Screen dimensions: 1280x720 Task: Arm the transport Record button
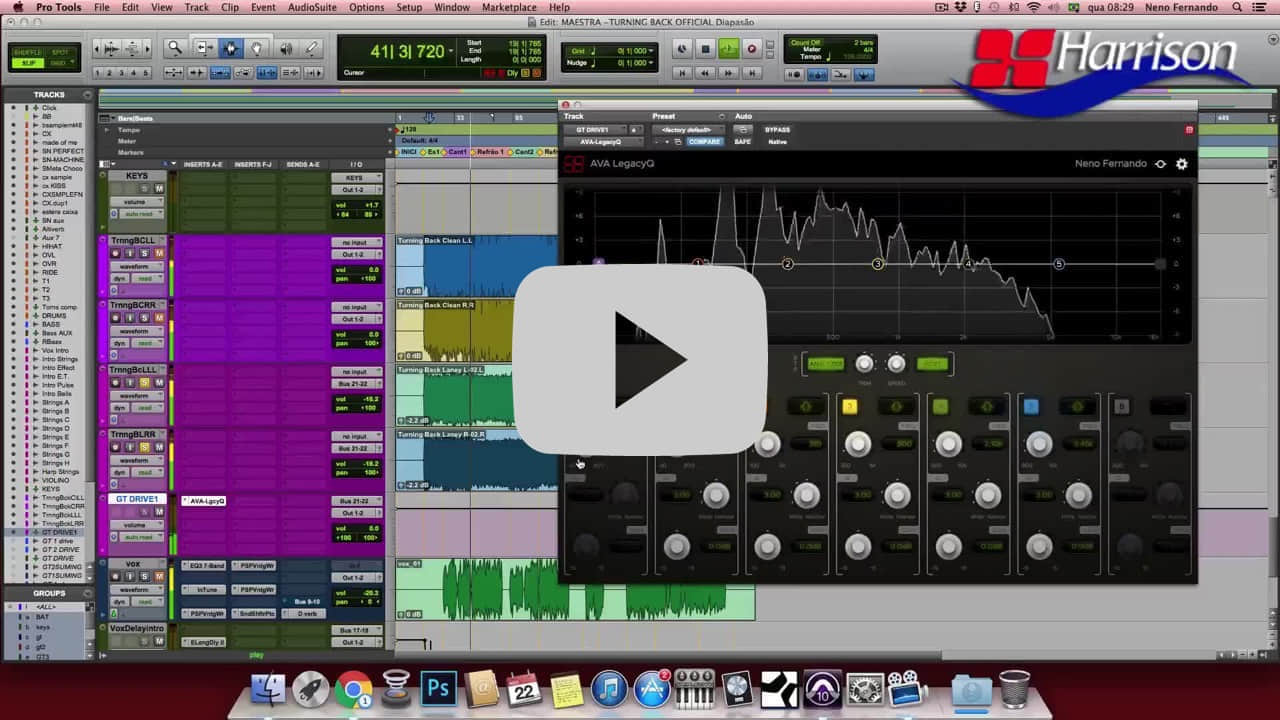[x=752, y=49]
